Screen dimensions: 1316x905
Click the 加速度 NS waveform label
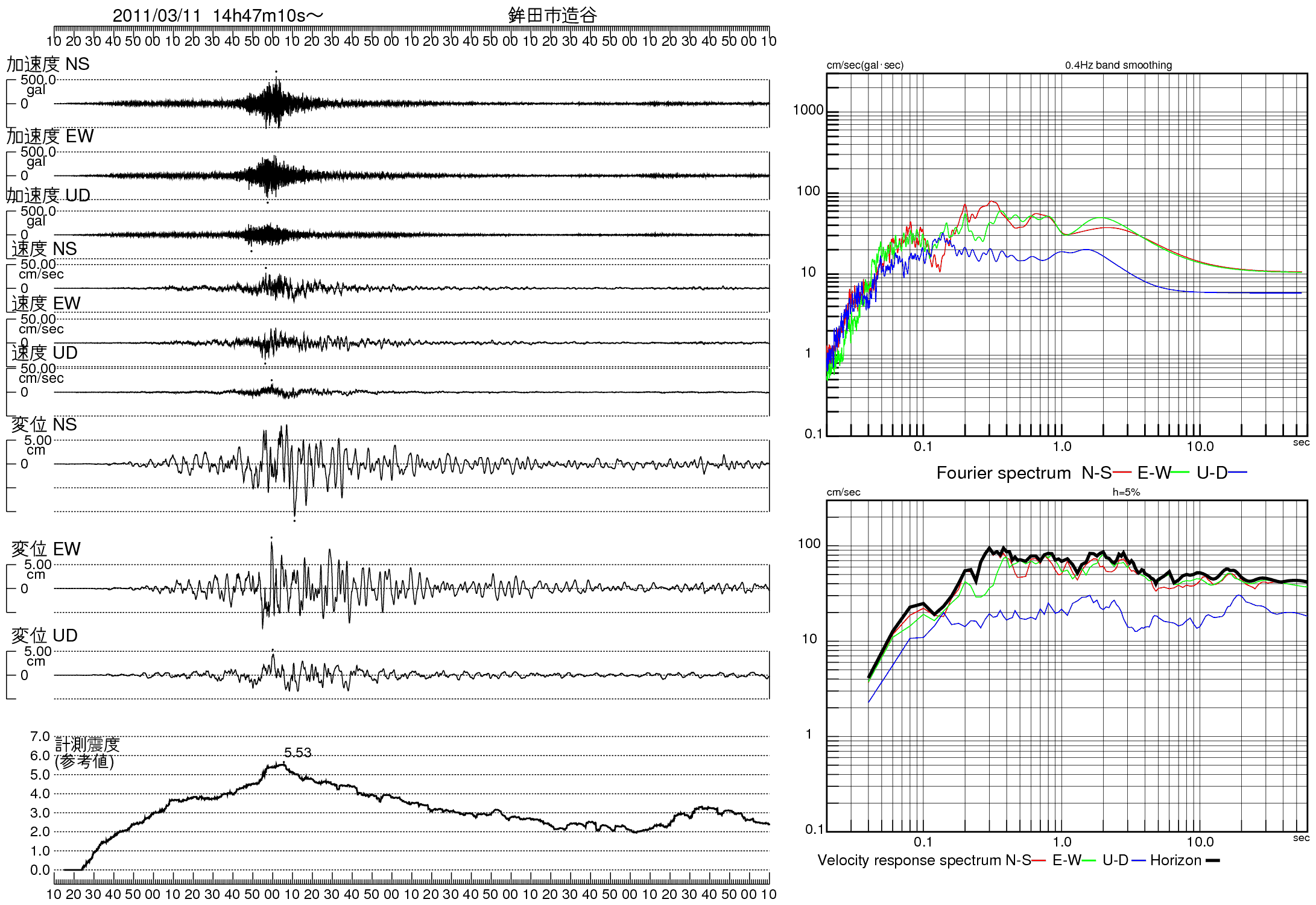(x=48, y=64)
